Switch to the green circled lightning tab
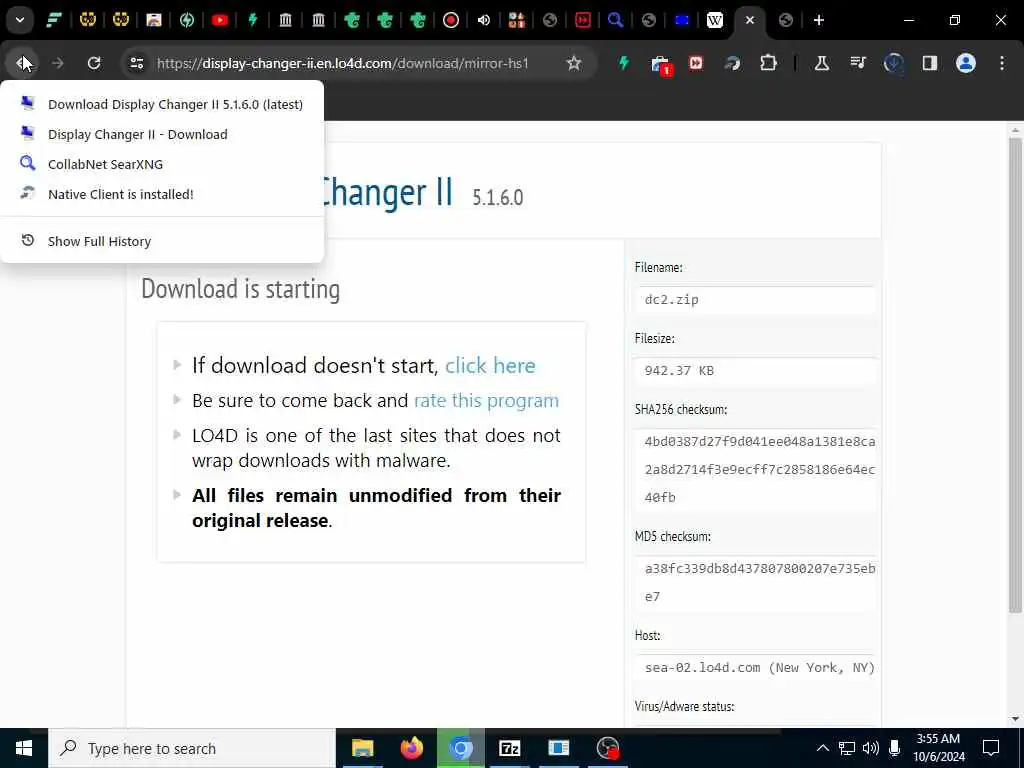The image size is (1024, 768). pos(187,20)
